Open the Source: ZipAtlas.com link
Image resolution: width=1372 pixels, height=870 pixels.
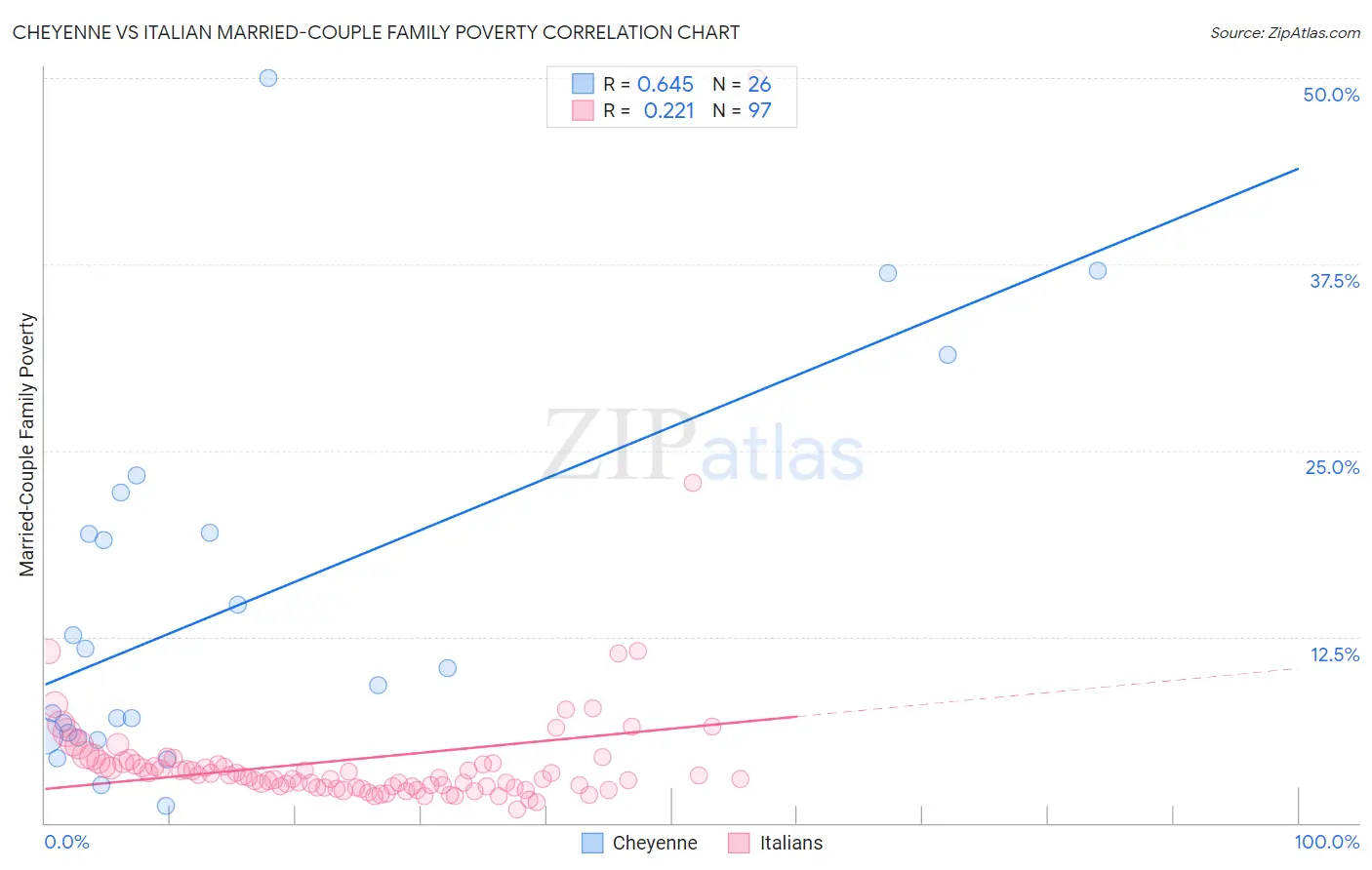[1285, 32]
